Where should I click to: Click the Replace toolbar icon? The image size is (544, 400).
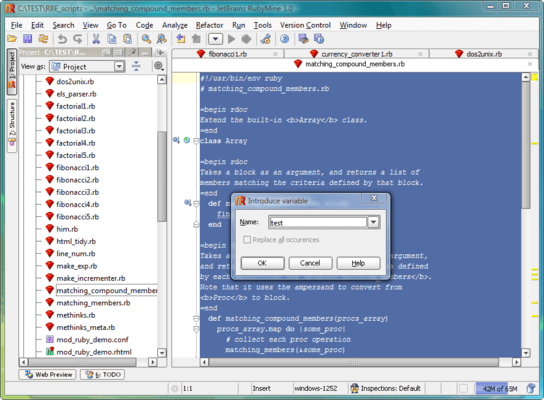tap(162, 39)
